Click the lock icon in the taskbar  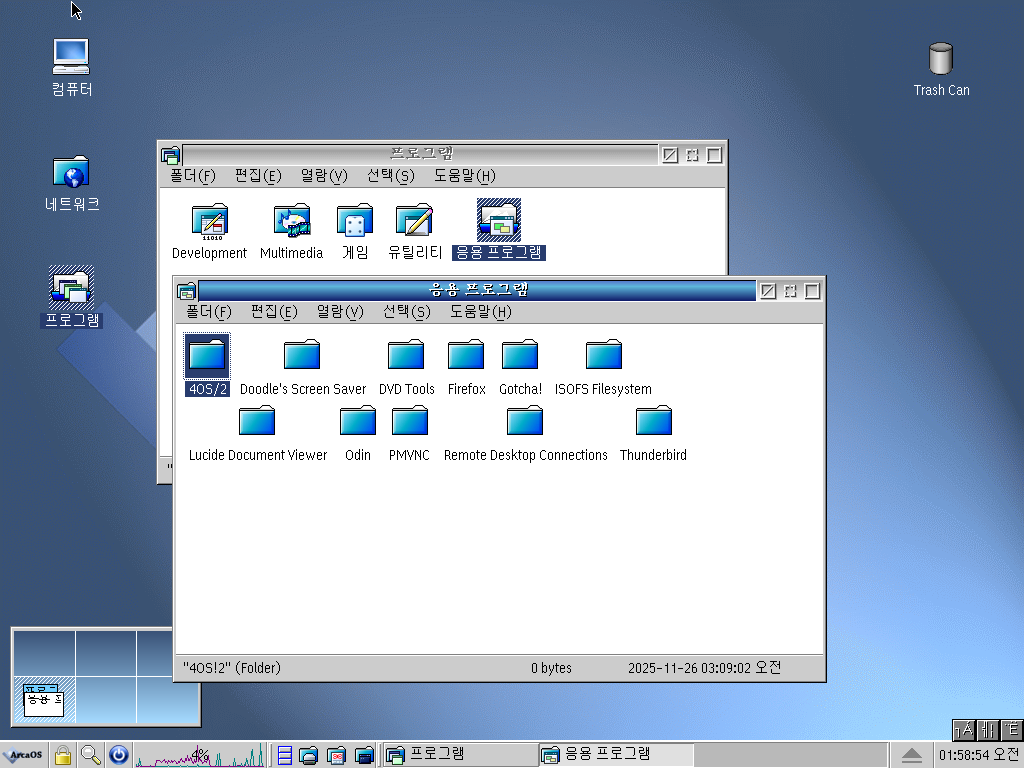pos(63,755)
